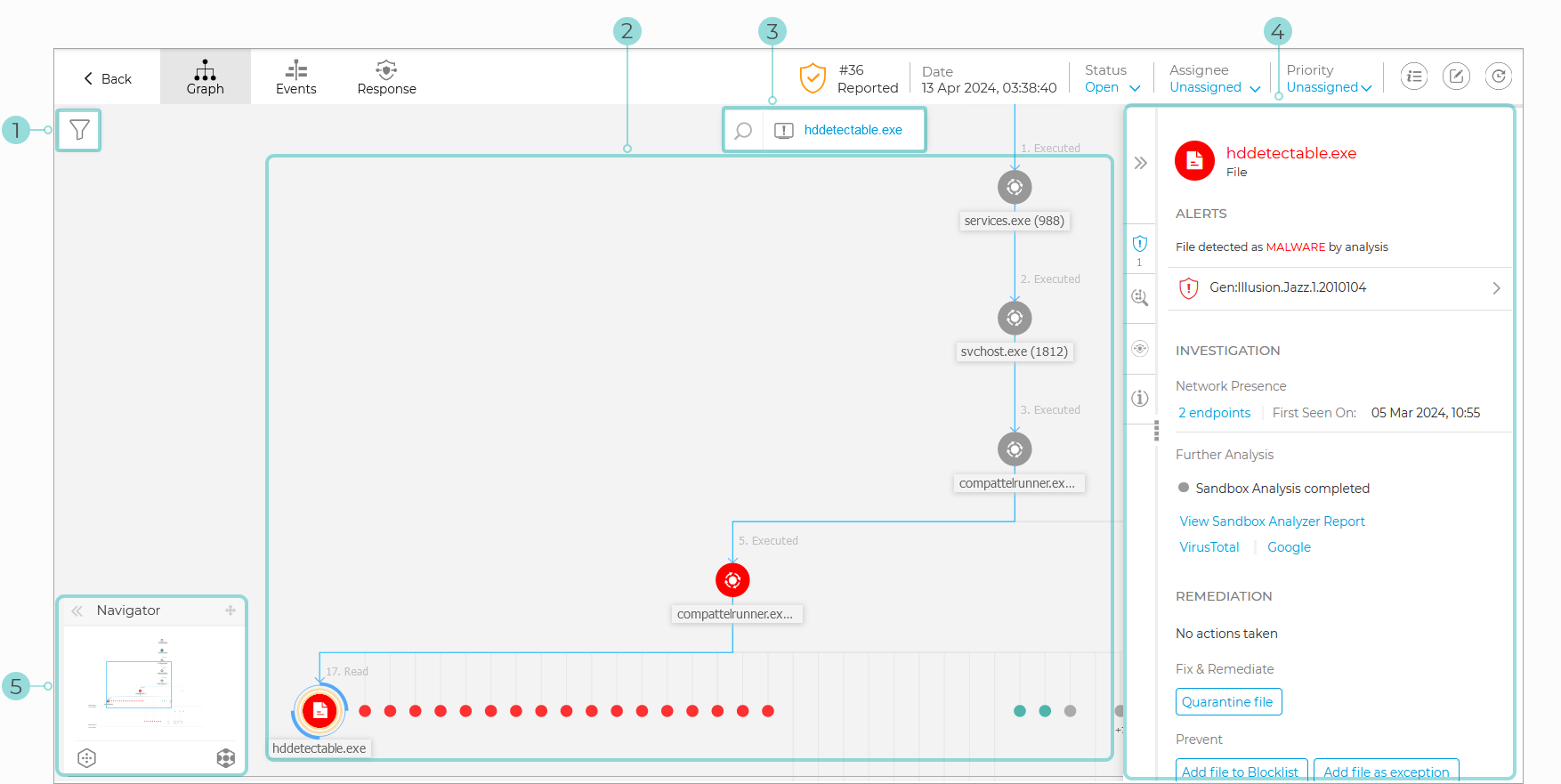Click the refresh incident icon
The width and height of the screenshot is (1561, 784).
1499,77
